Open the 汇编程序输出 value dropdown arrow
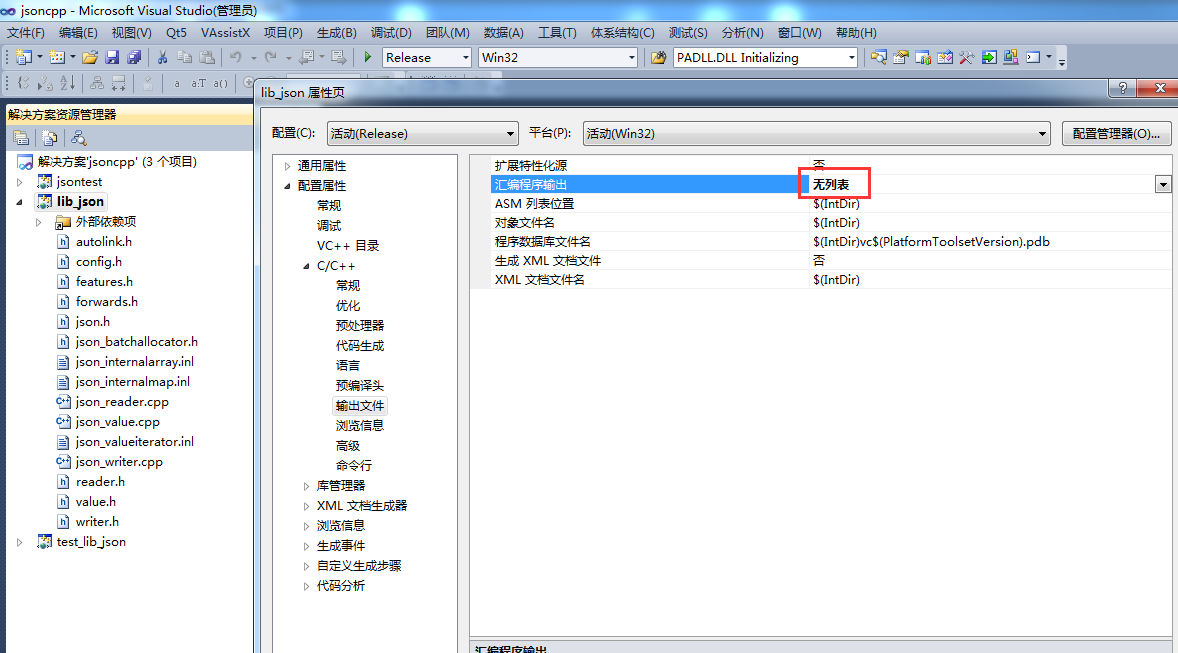 click(1163, 184)
